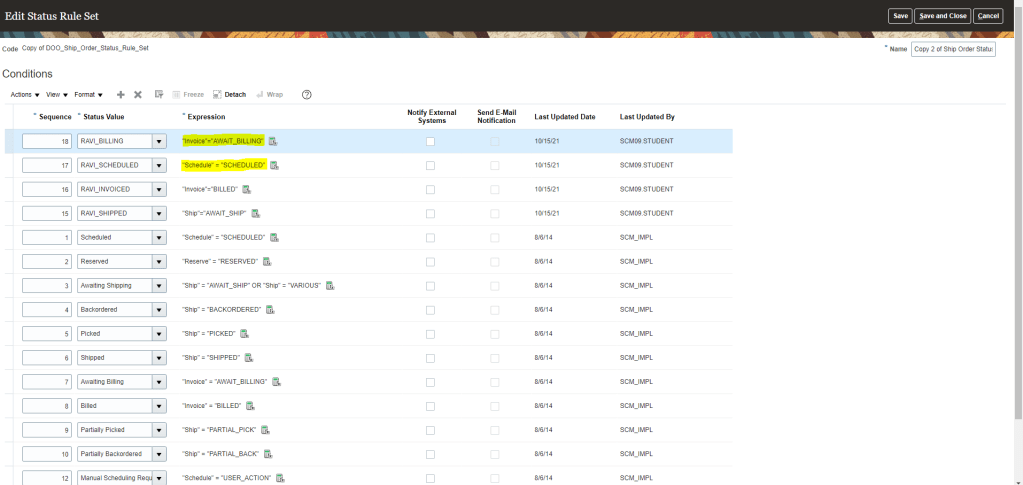Viewport: 1023px width, 485px height.
Task: Expand Status Value dropdown for Billed row
Action: tap(158, 406)
